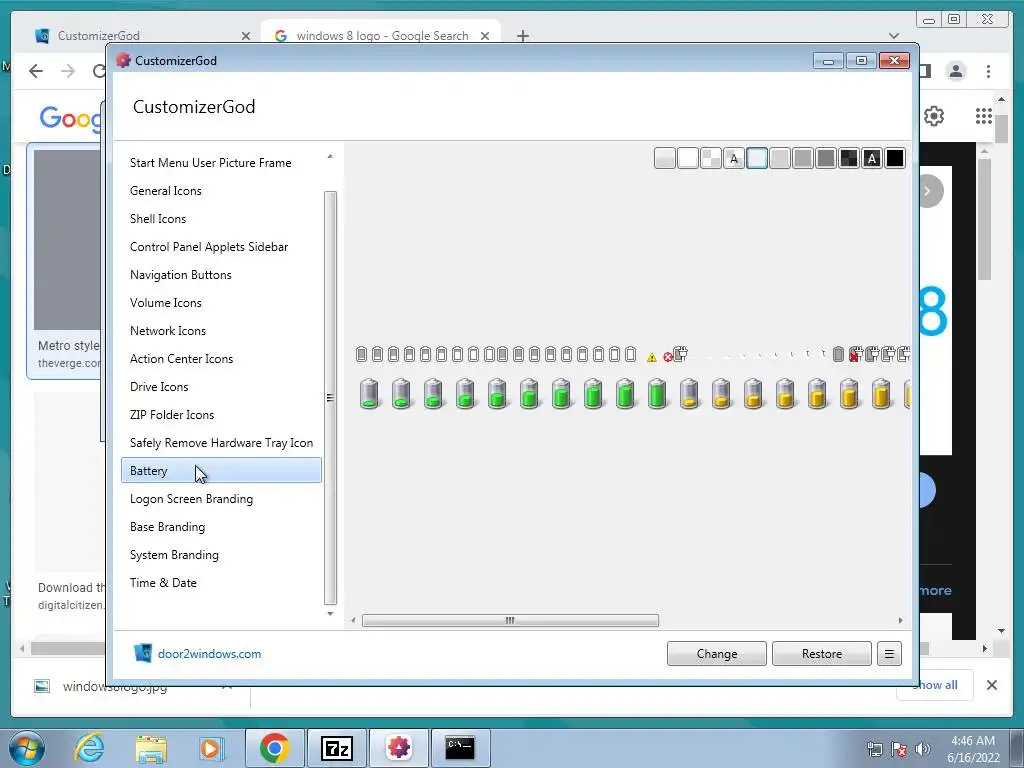The height and width of the screenshot is (768, 1024).
Task: Click the right arrow of the icon preview scrollbar
Action: tap(901, 620)
